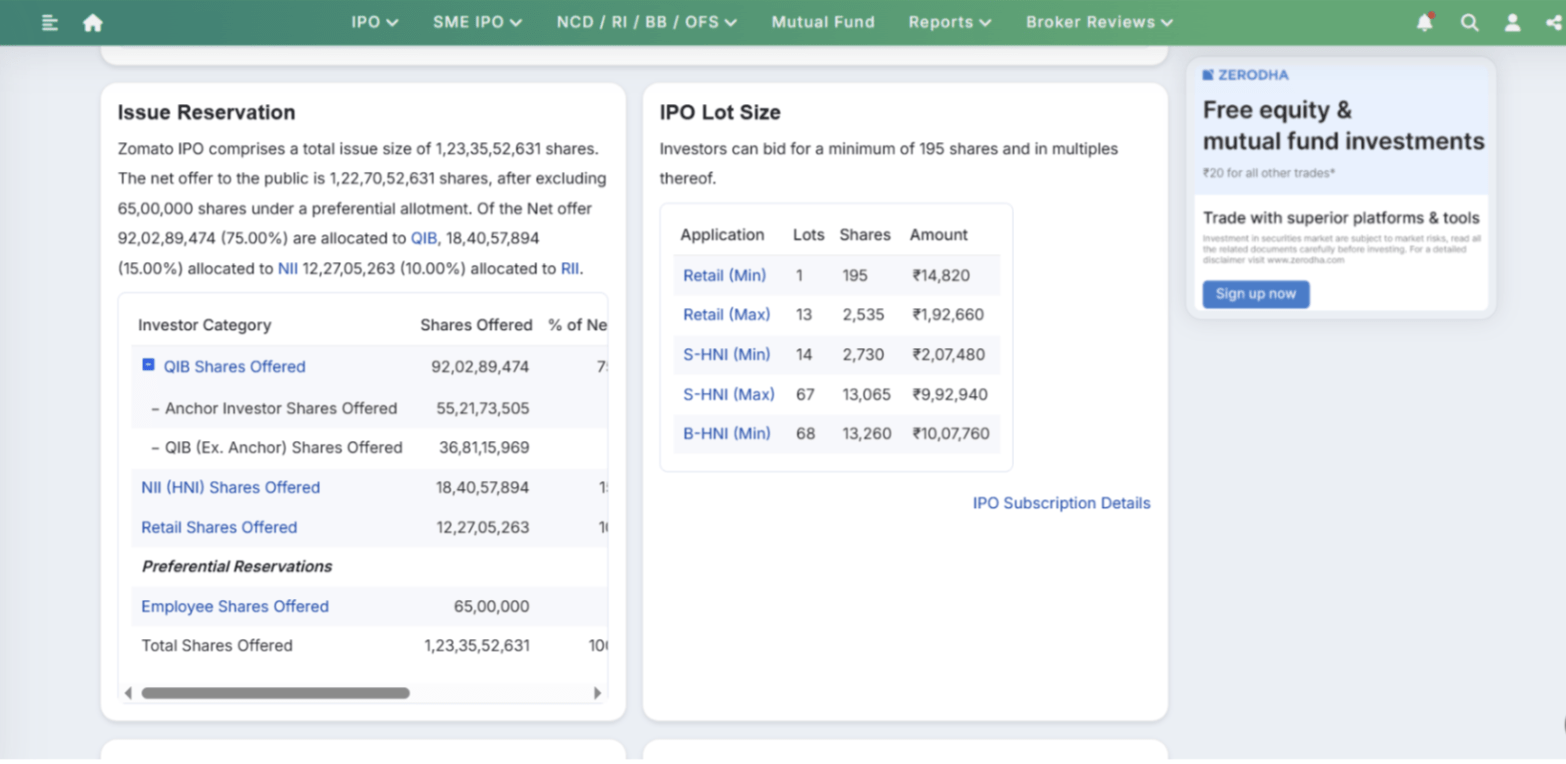Open IPO Subscription Details link
Viewport: 1566px width, 764px height.
pos(1062,503)
